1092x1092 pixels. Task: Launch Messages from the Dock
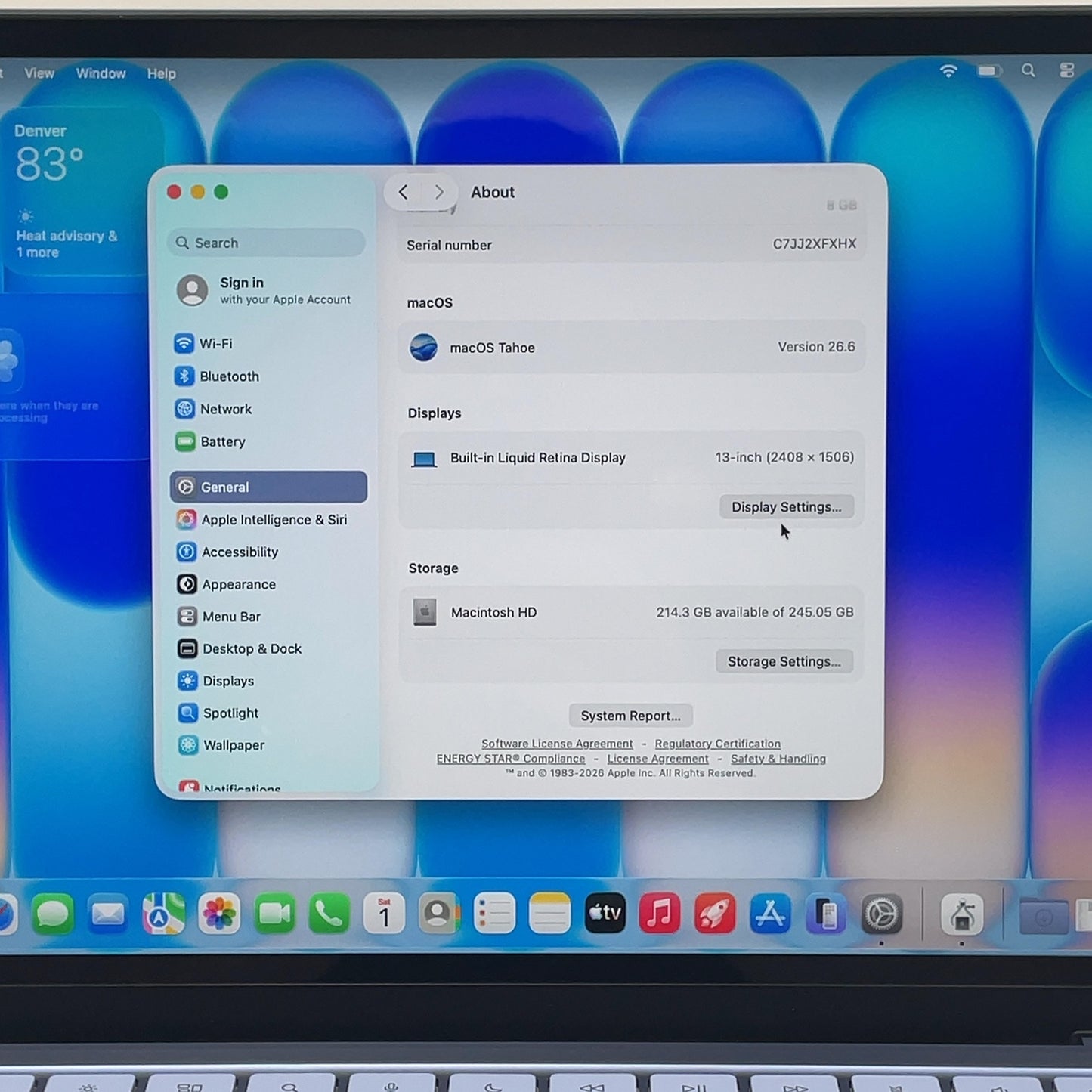tap(53, 914)
